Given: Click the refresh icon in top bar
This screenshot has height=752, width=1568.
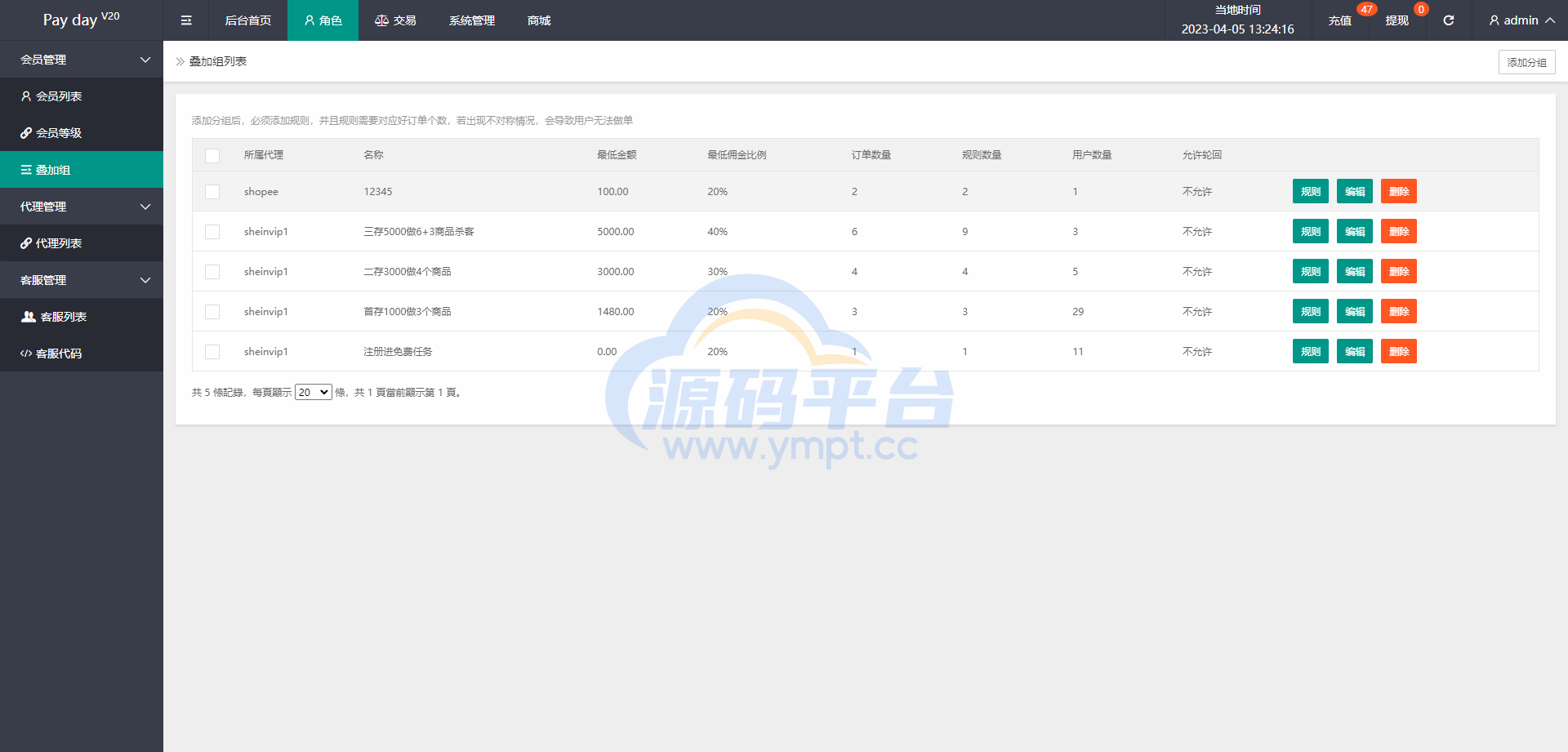Looking at the screenshot, I should coord(1448,20).
